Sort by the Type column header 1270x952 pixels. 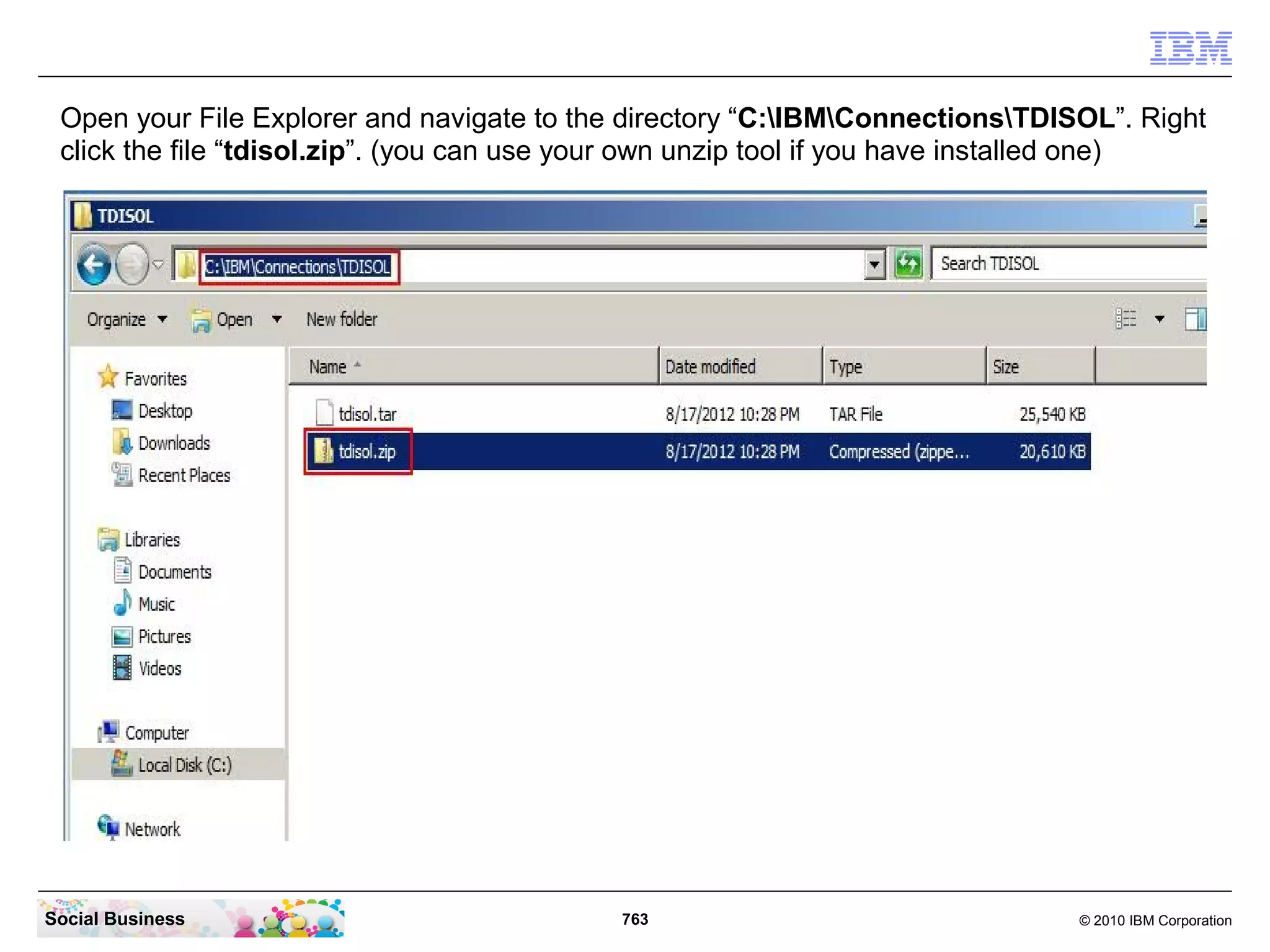904,366
